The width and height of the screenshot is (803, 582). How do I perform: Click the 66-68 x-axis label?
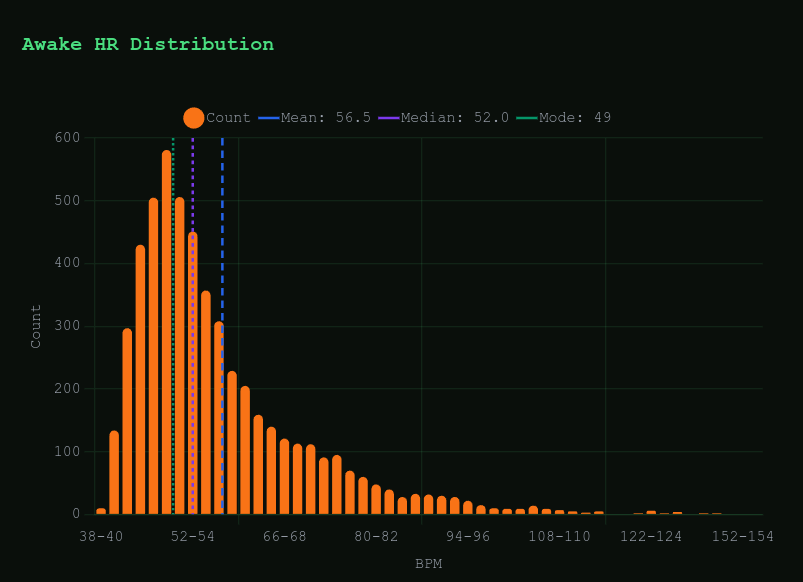point(285,536)
